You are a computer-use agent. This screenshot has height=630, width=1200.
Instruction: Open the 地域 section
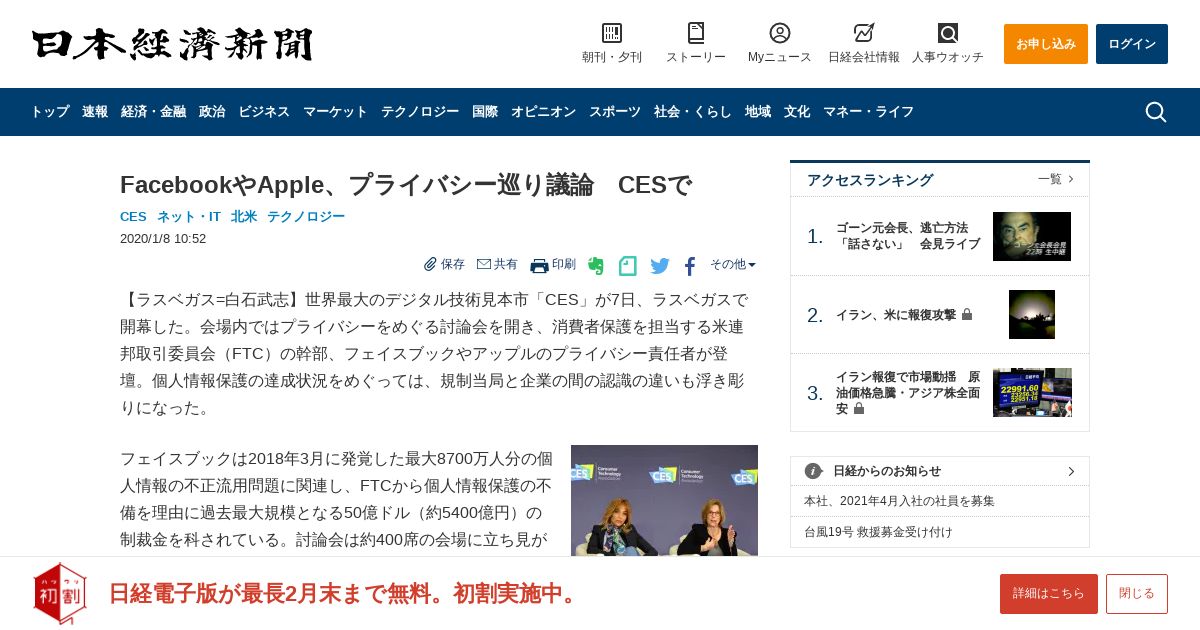point(758,112)
